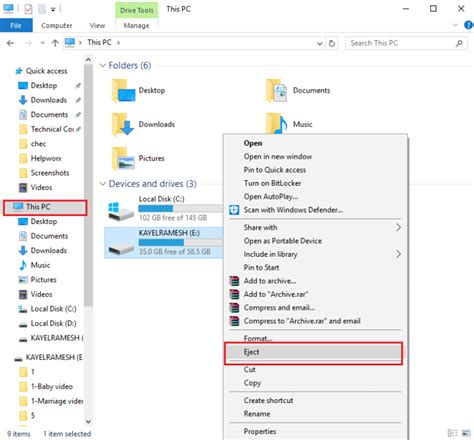Open the Local Disk (C:) drive icon

click(x=121, y=211)
